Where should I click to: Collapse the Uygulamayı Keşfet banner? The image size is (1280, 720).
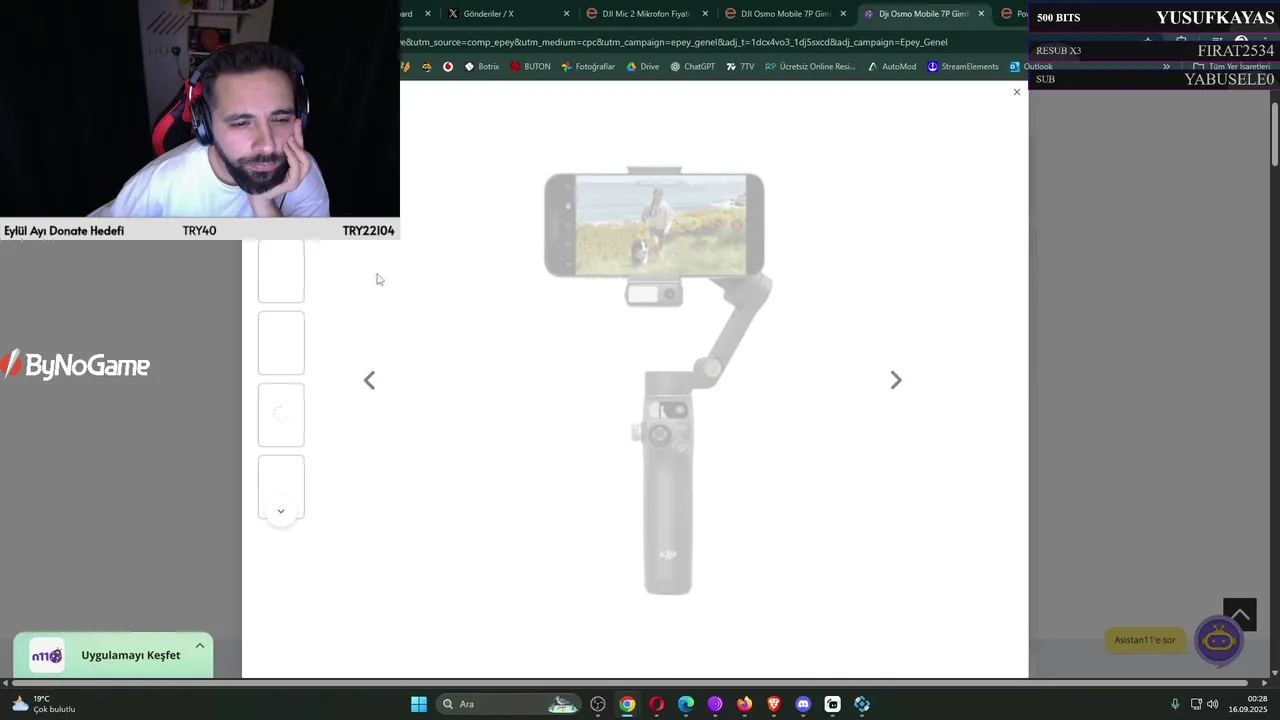(x=200, y=646)
